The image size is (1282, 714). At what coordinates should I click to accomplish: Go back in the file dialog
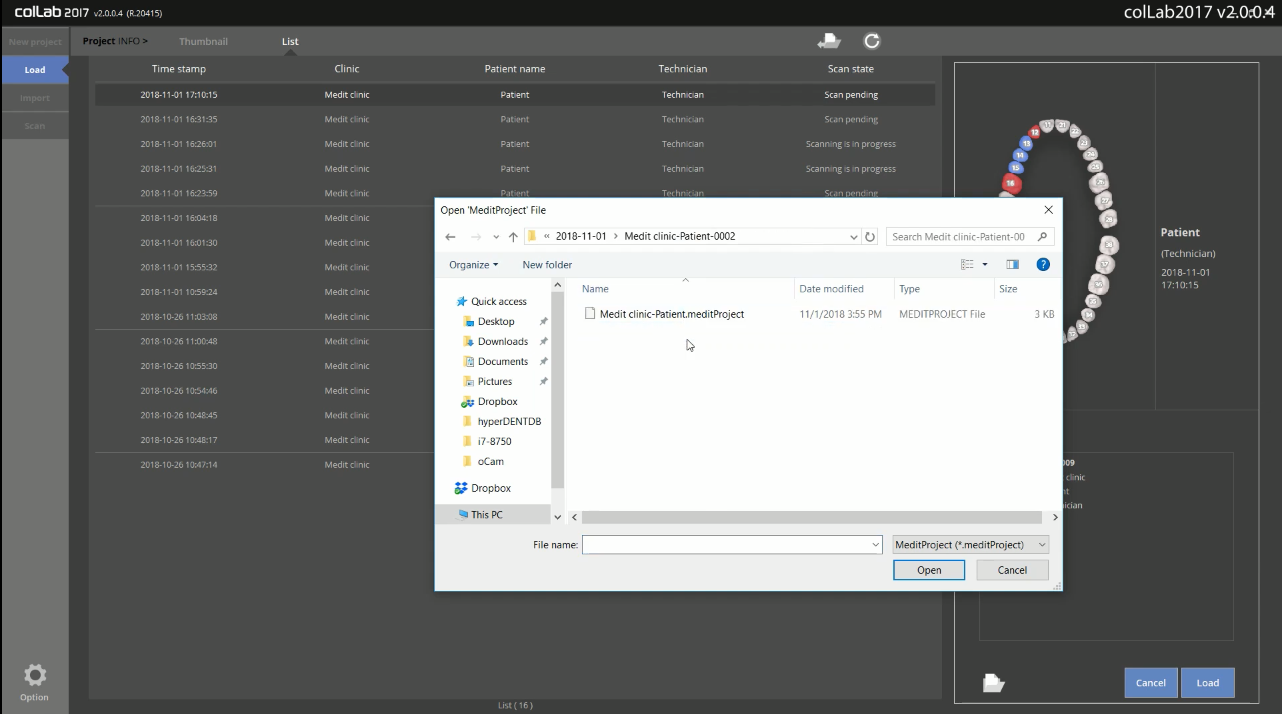click(450, 237)
